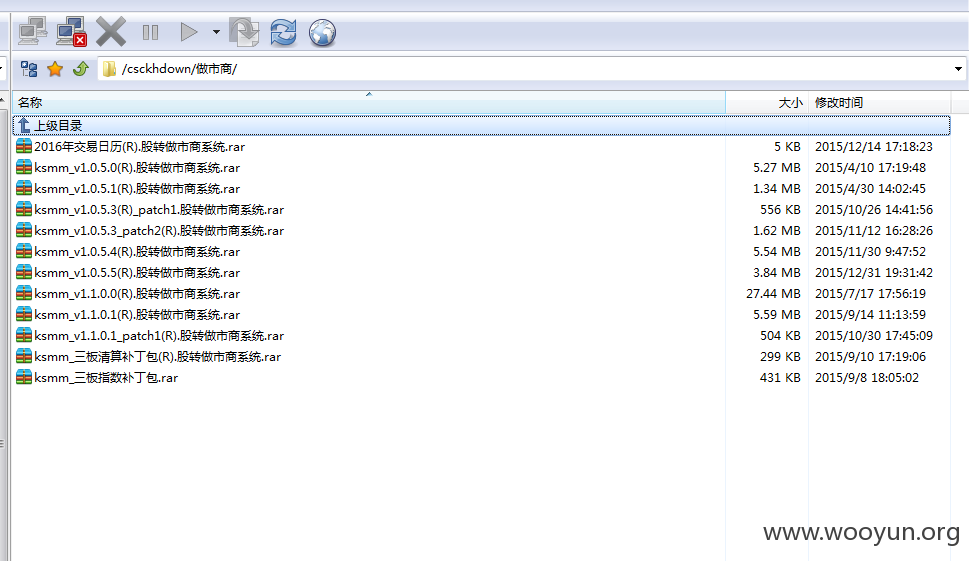Click the RAR icon of ksmm_v1.0.5.1(R)
Screen dimensions: 969x561
tap(24, 188)
